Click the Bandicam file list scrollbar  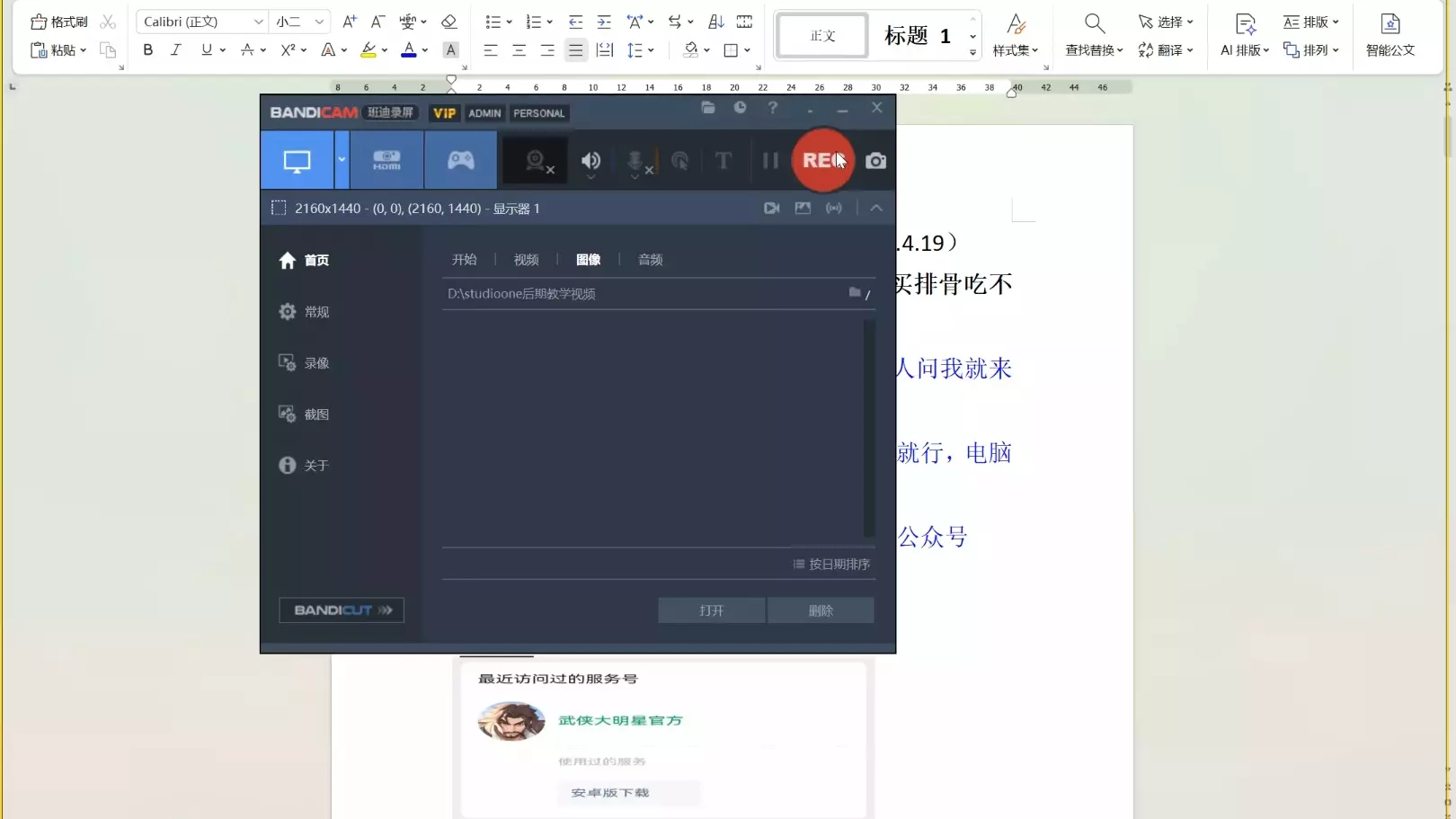coord(869,428)
